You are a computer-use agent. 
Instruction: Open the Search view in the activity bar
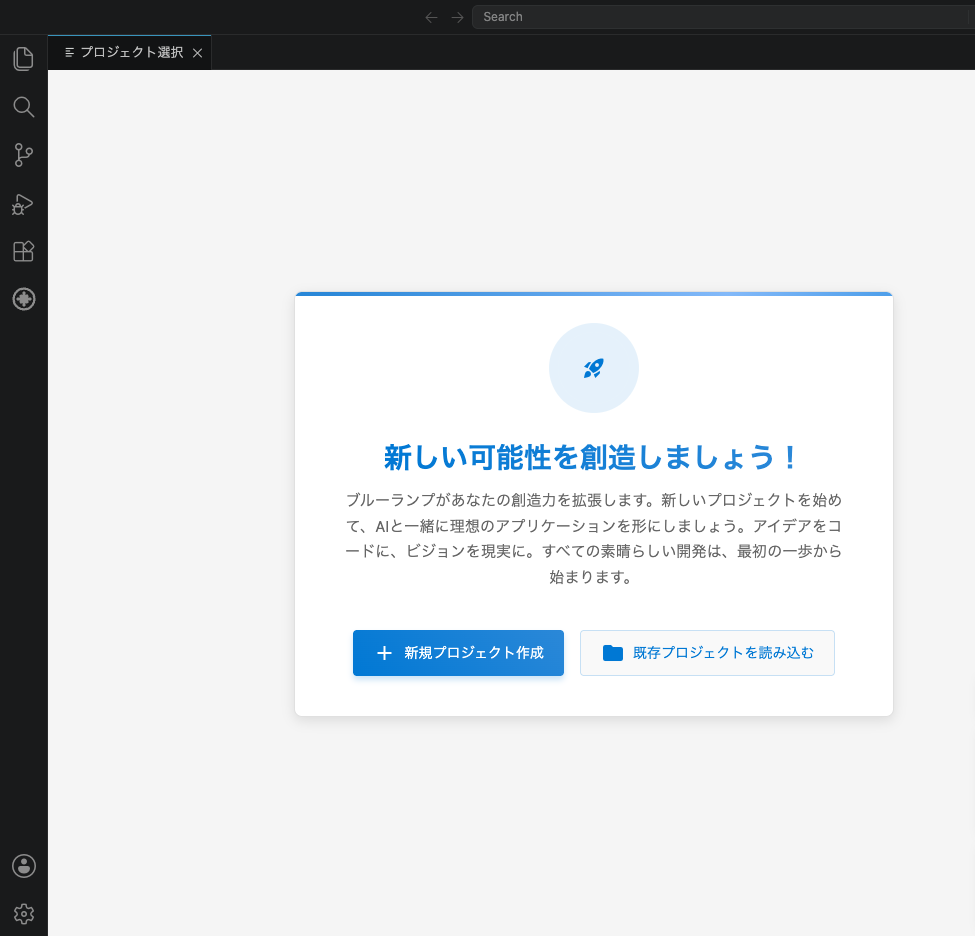[x=24, y=107]
